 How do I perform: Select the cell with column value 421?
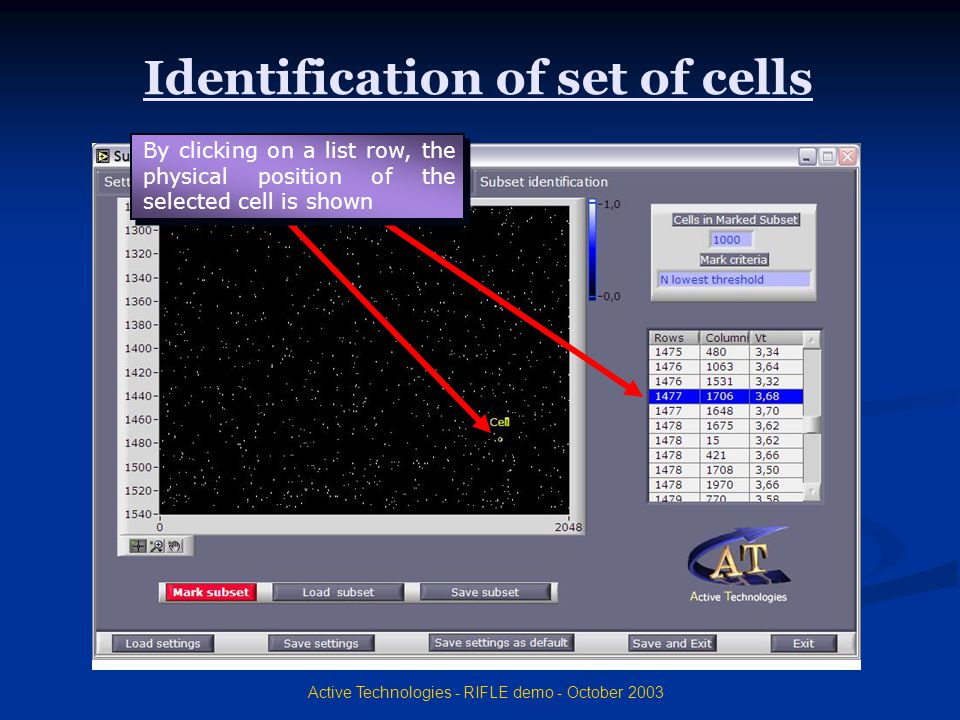pos(725,455)
